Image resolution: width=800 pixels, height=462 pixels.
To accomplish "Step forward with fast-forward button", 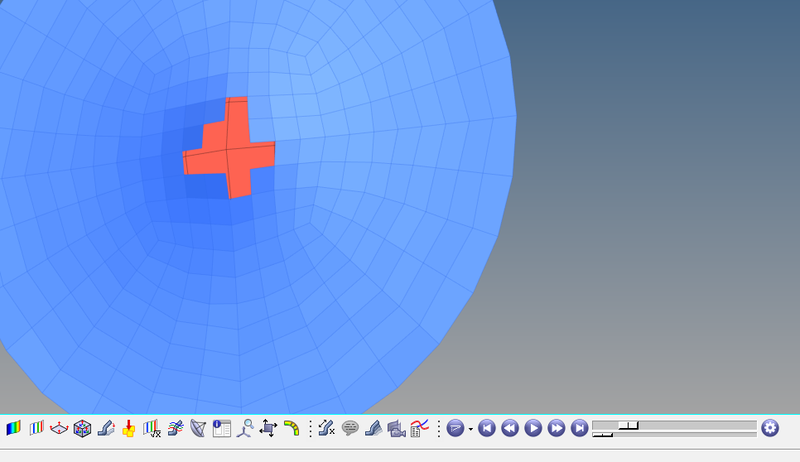I will [556, 428].
